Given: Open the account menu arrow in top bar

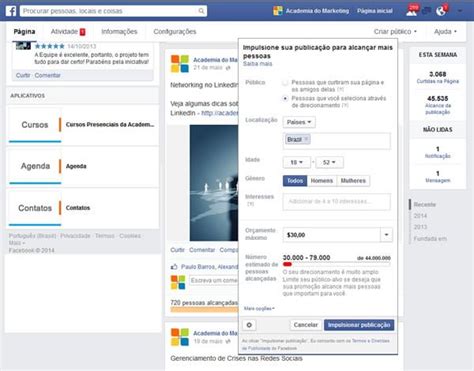Looking at the screenshot, I should point(460,11).
